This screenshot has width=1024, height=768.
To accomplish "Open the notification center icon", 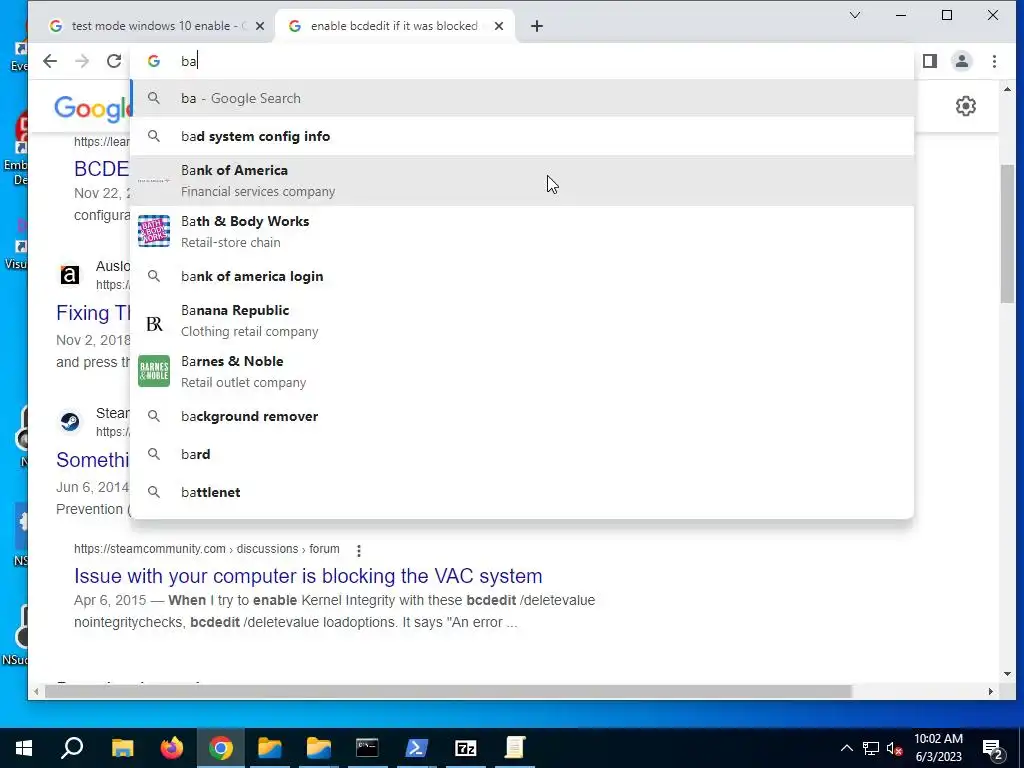I will 993,749.
